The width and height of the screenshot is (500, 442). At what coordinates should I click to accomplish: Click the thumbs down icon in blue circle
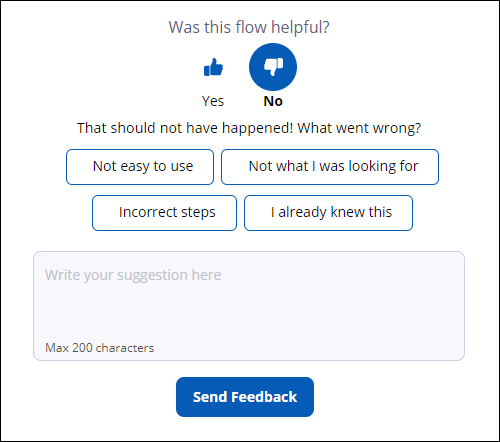(x=273, y=67)
